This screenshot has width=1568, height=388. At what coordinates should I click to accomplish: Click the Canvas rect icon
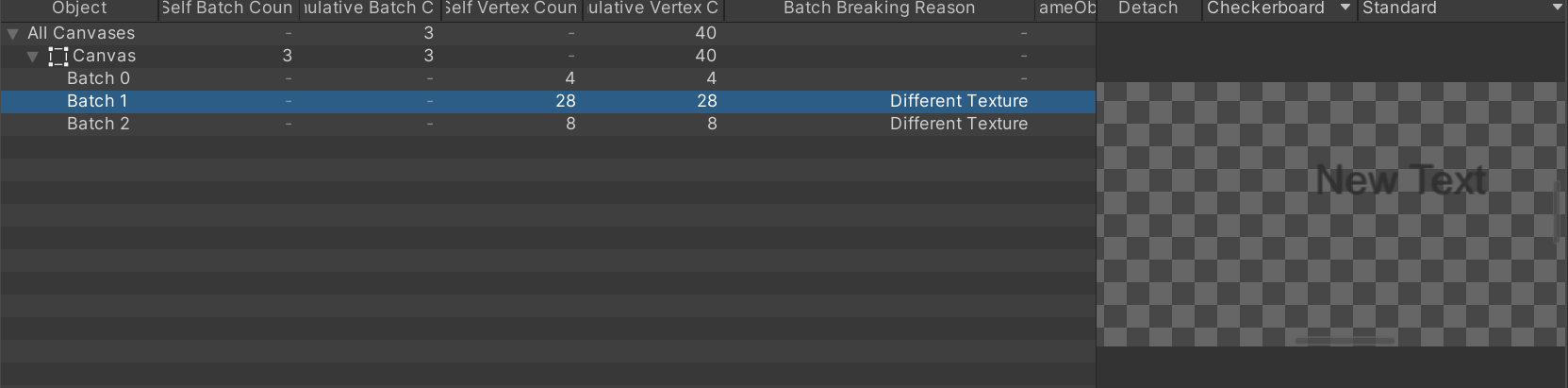[58, 57]
